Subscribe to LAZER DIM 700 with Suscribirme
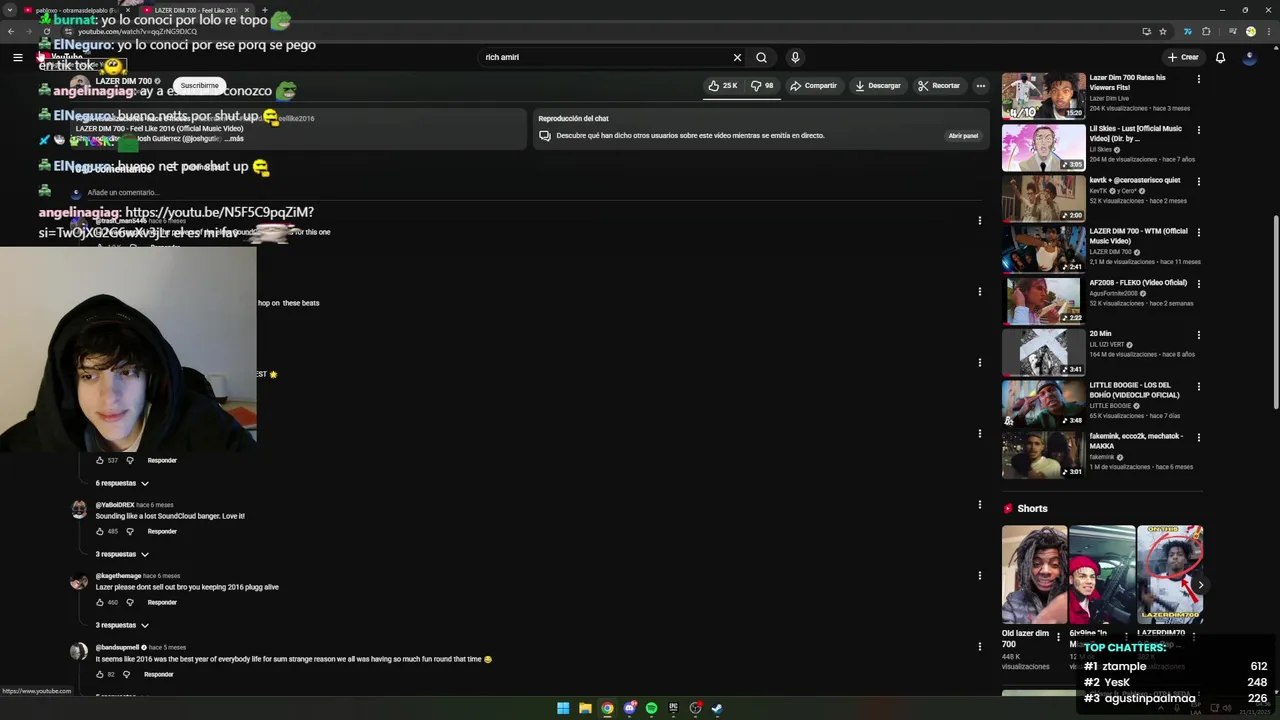Image resolution: width=1280 pixels, height=720 pixels. pyautogui.click(x=199, y=86)
